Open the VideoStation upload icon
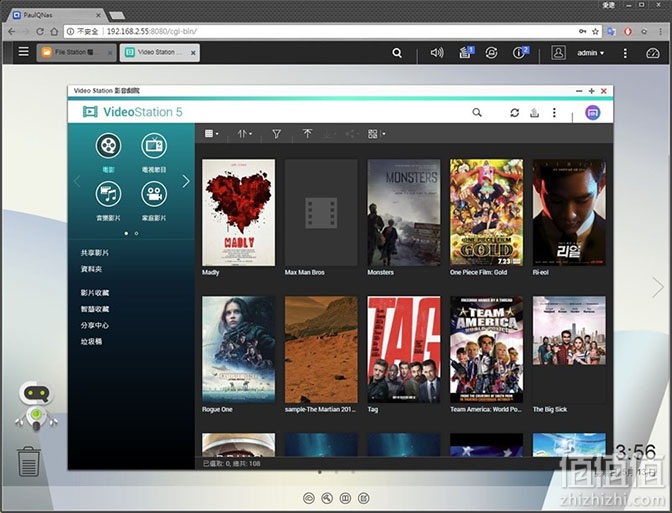 534,113
